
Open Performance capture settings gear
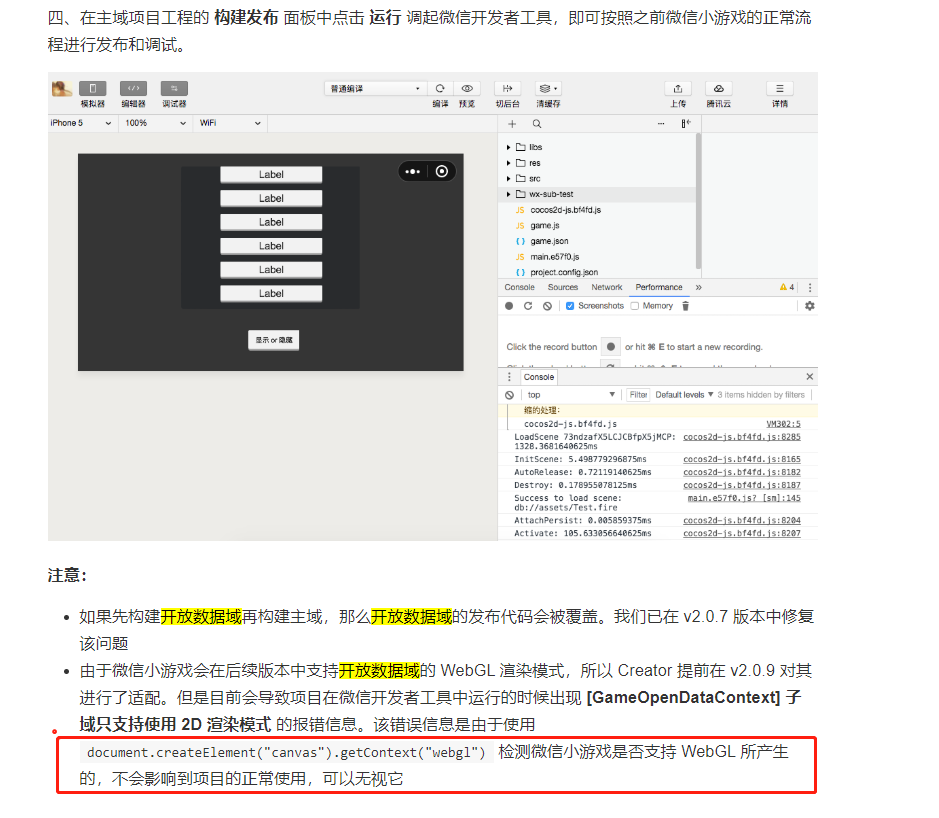(810, 306)
